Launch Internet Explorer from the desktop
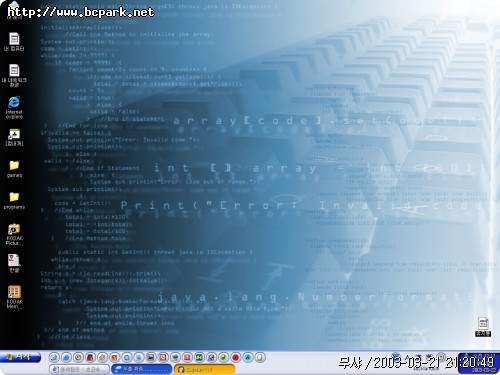Screen dimensions: 500x375 tap(14, 107)
